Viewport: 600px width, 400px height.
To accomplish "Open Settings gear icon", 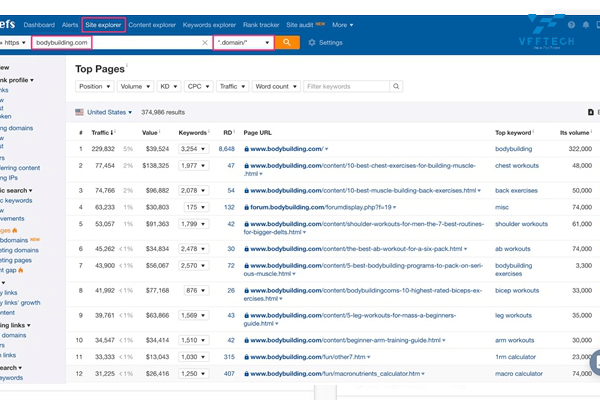I will [312, 42].
